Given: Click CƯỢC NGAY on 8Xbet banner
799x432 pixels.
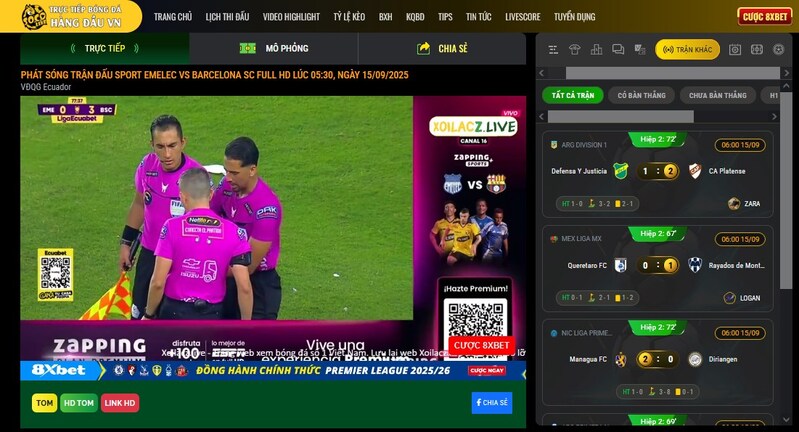Looking at the screenshot, I should click(x=487, y=370).
